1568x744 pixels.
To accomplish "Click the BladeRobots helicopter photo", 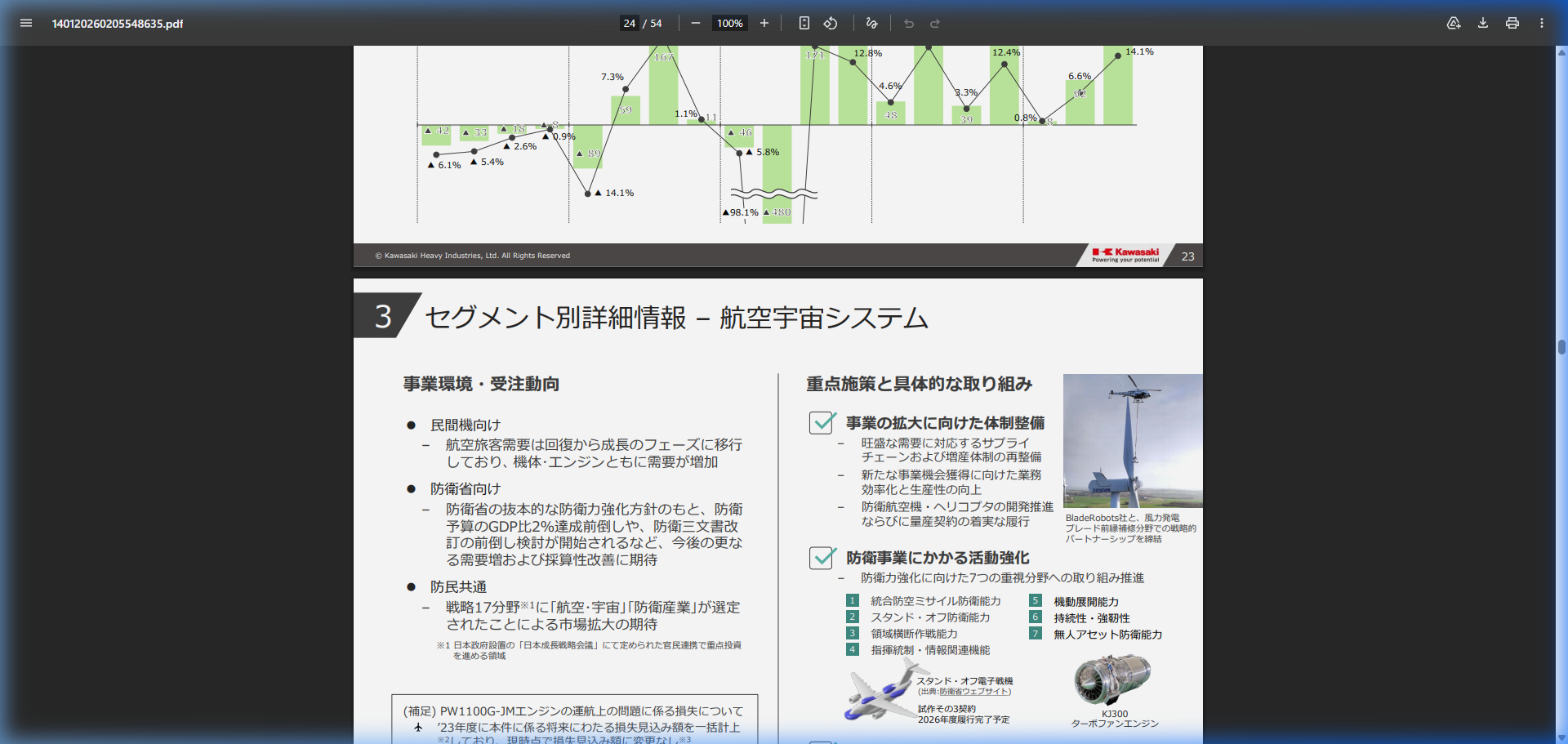I will [x=1132, y=439].
